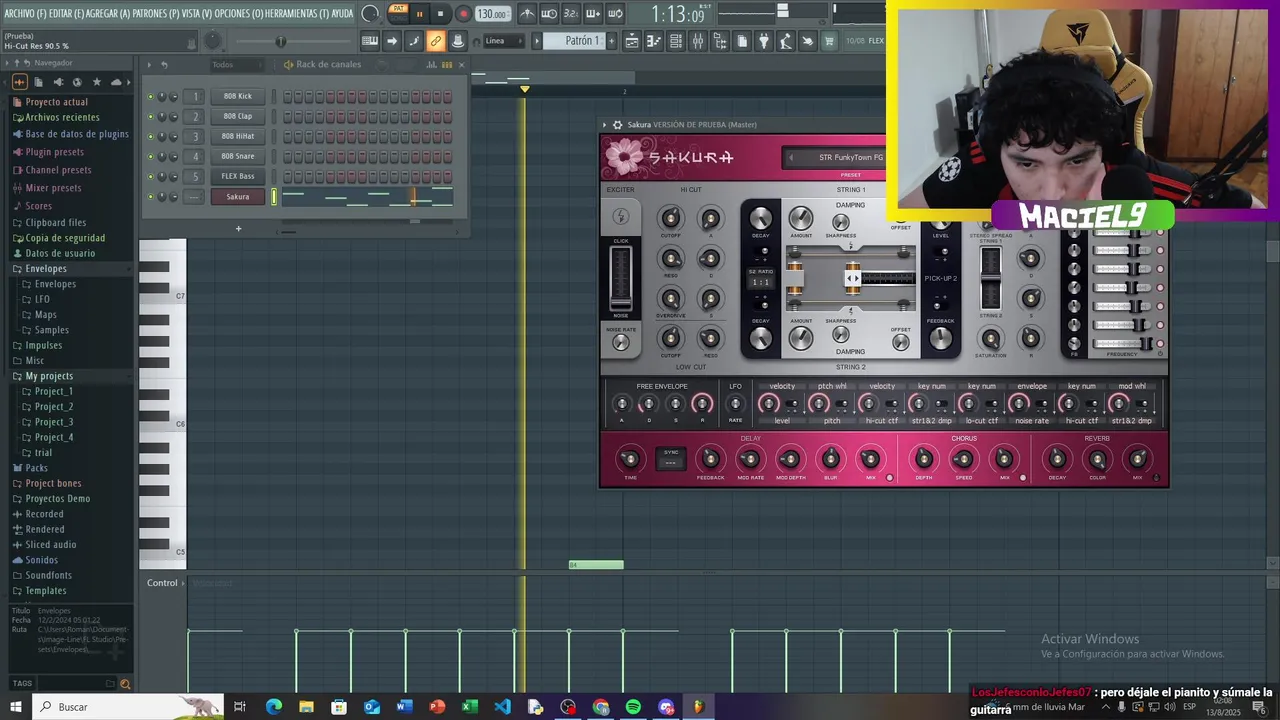Screen dimensions: 1280x720
Task: Stop playback with the stop button
Action: (x=440, y=14)
